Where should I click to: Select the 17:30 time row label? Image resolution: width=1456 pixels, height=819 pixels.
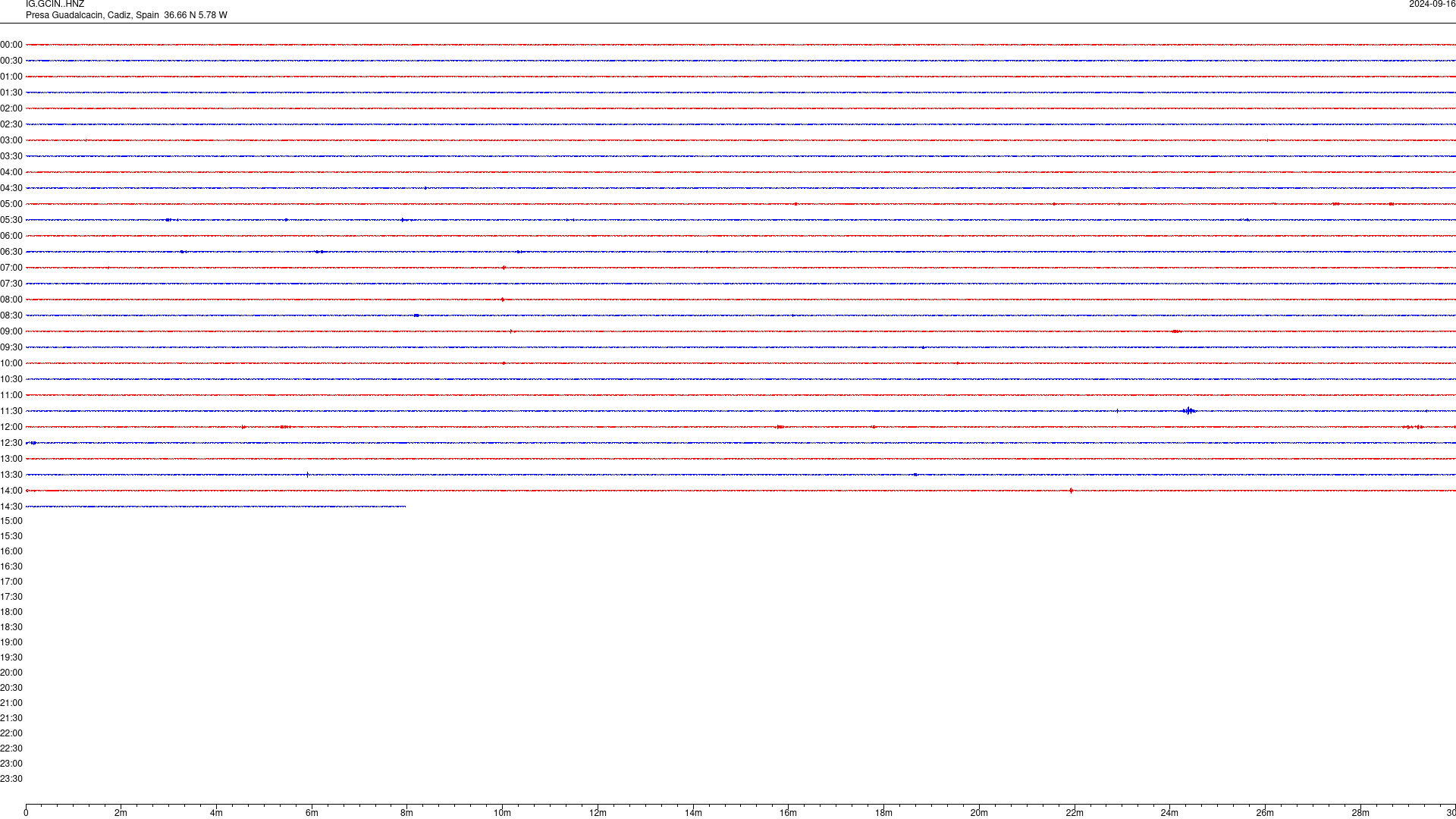[x=11, y=597]
